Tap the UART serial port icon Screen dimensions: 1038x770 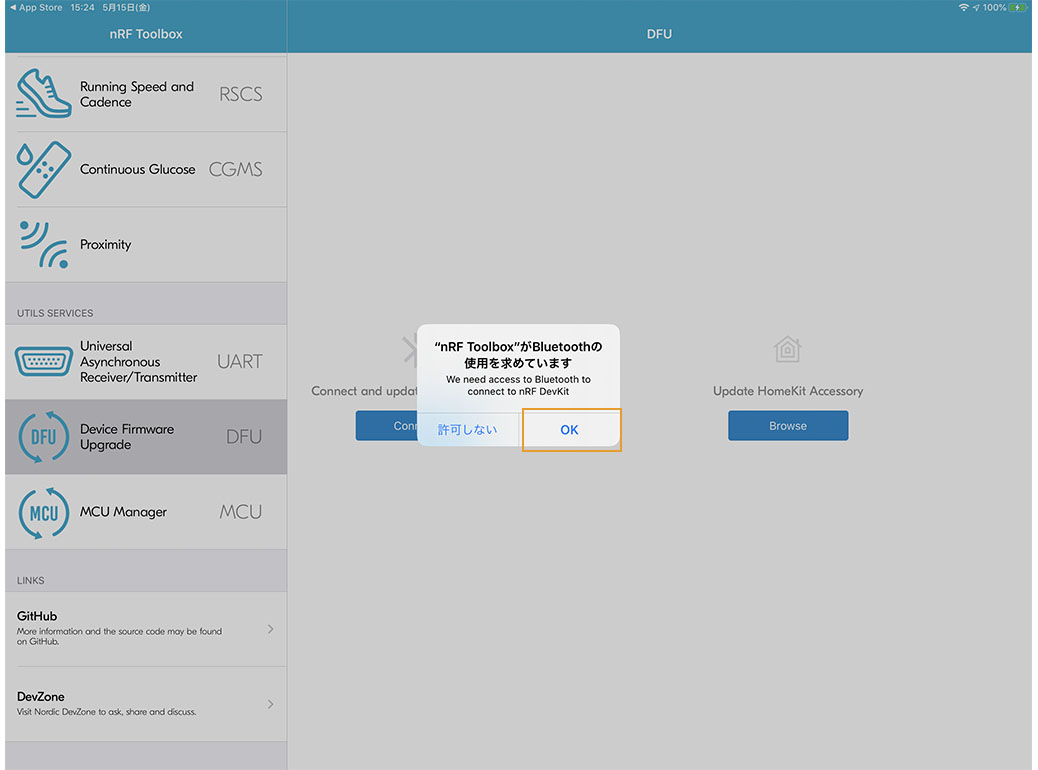pos(44,361)
